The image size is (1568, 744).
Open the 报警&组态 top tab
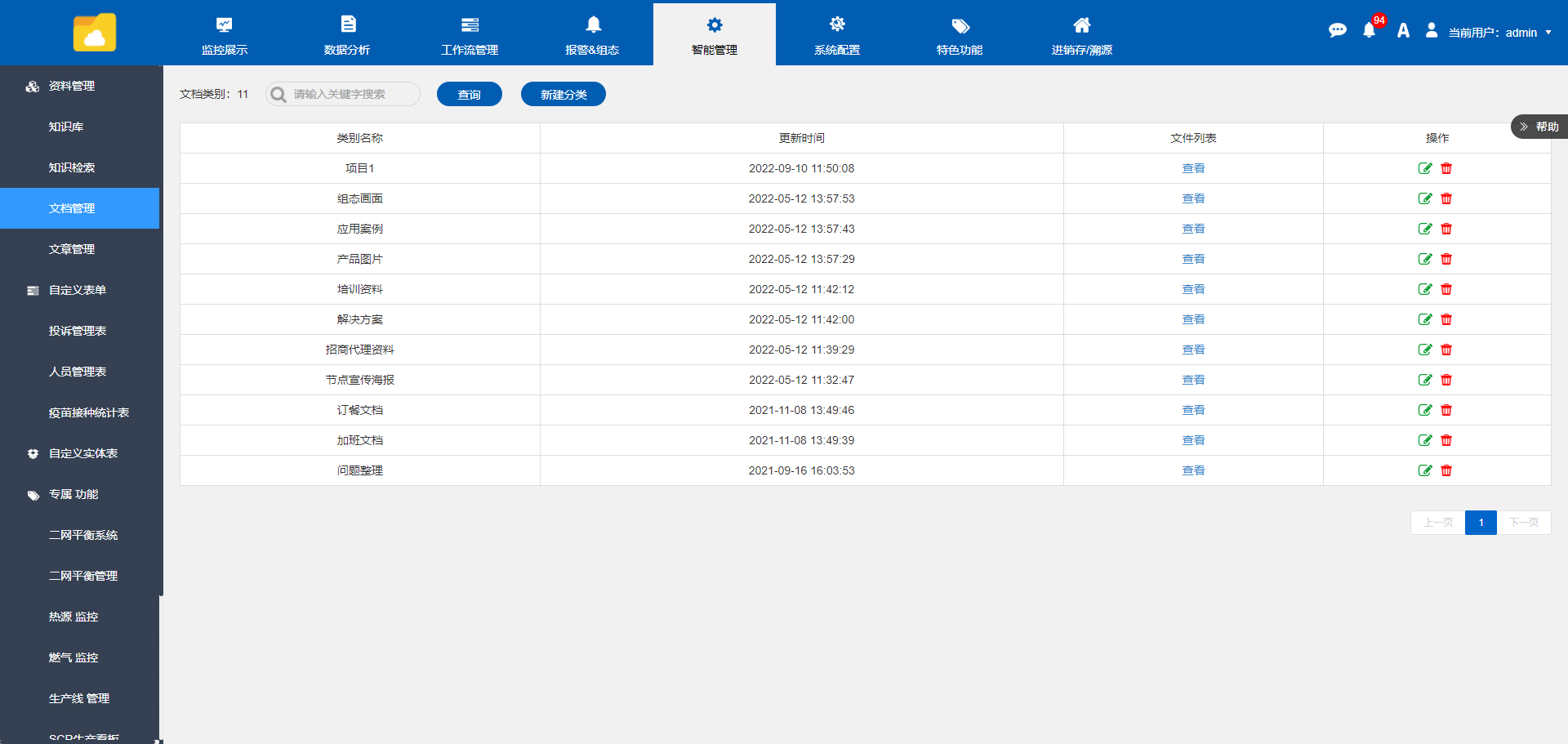(x=592, y=34)
